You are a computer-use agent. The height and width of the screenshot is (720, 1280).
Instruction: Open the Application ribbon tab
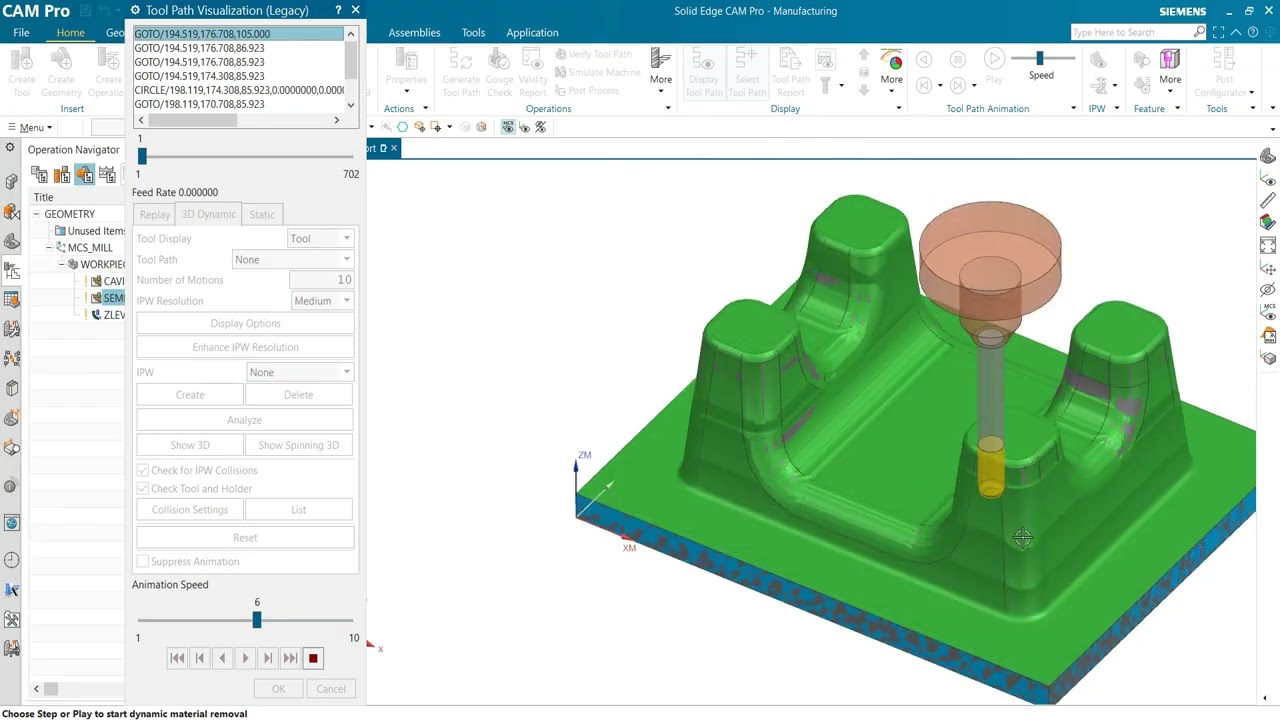click(x=532, y=32)
